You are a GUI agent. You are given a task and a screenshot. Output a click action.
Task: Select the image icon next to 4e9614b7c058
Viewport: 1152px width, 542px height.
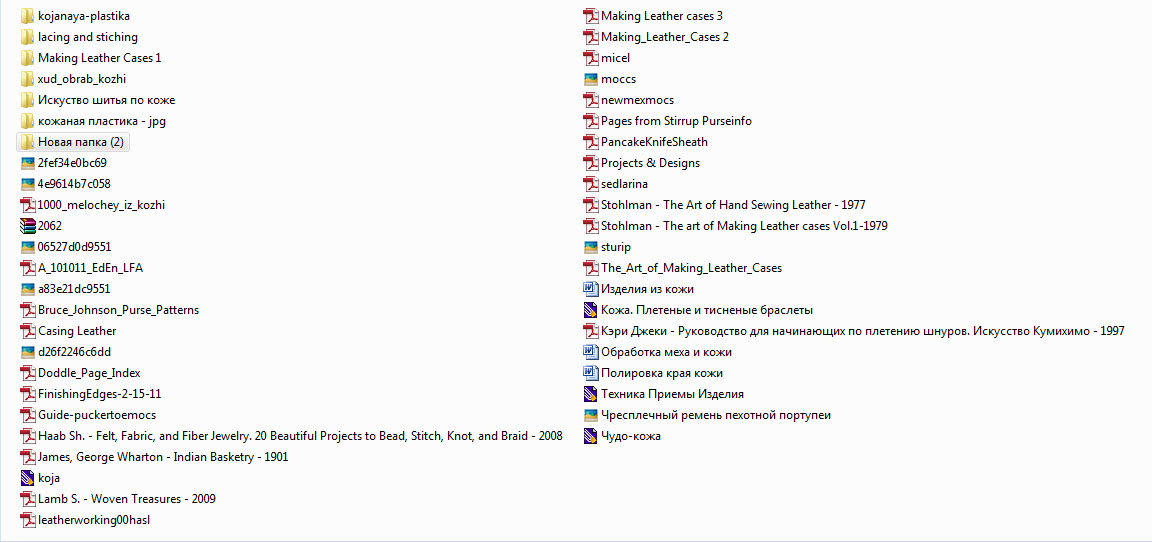click(27, 184)
